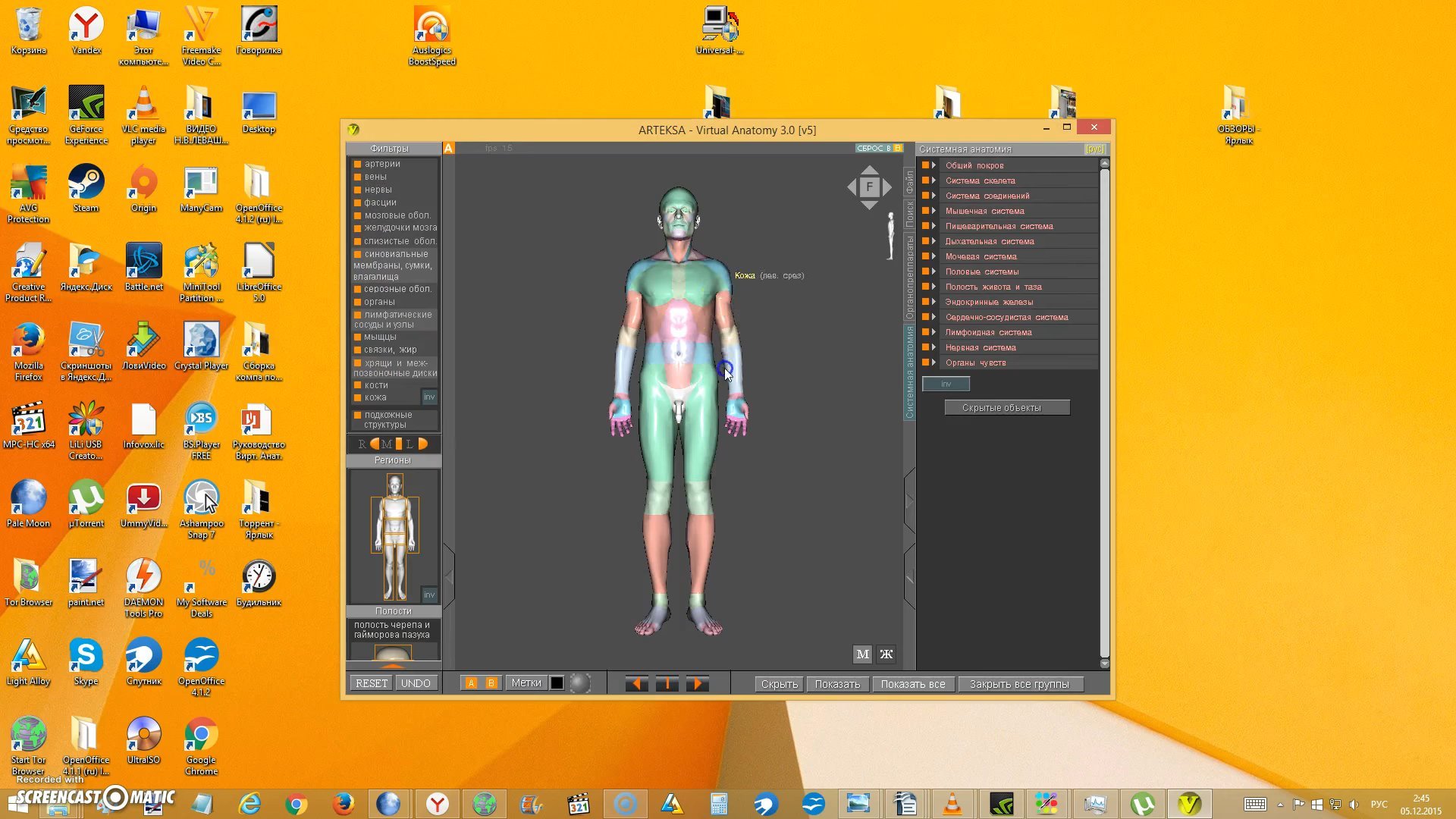
Task: Toggle the кожа filter
Action: pos(357,397)
